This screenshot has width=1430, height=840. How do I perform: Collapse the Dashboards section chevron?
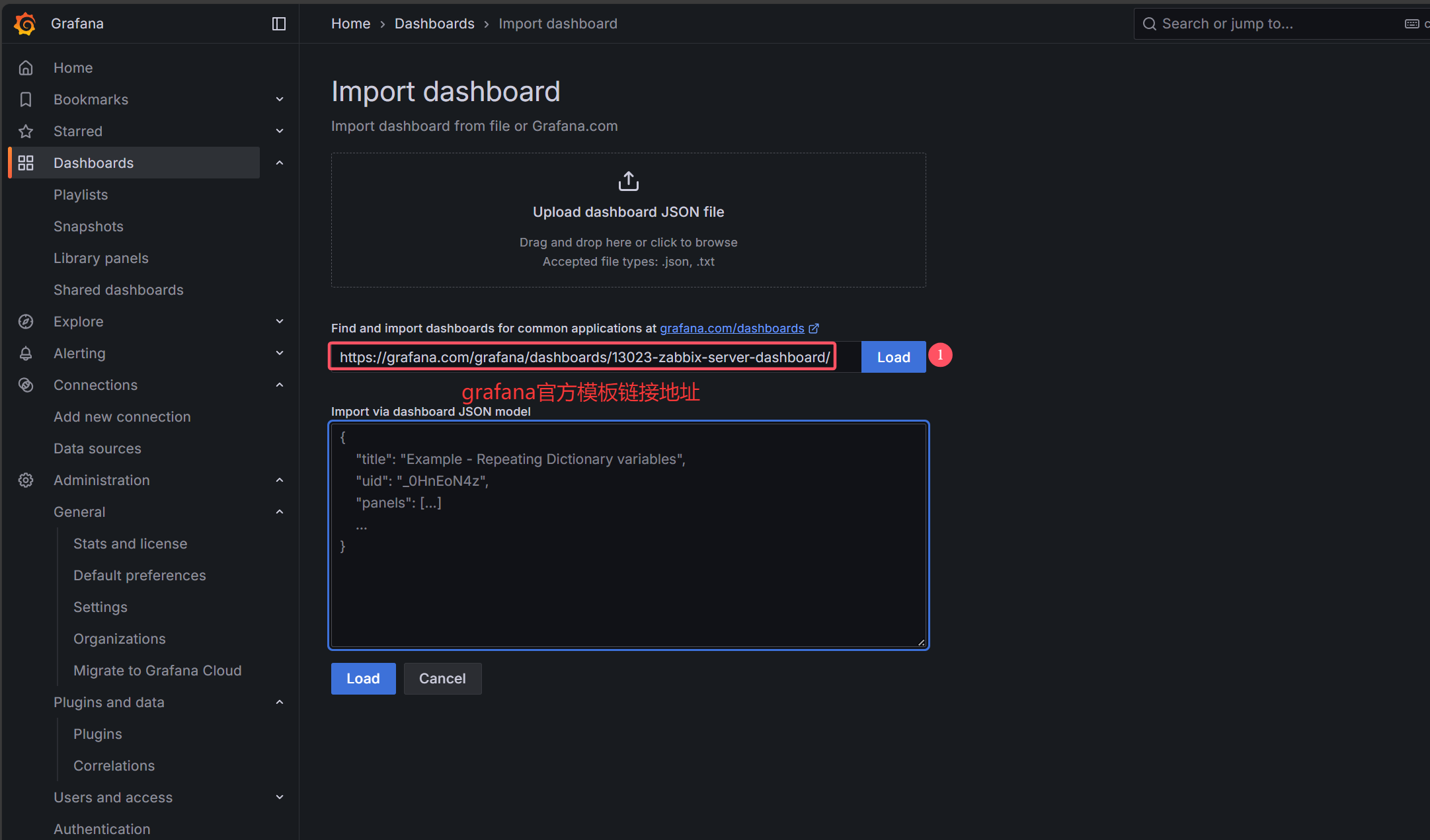click(280, 163)
